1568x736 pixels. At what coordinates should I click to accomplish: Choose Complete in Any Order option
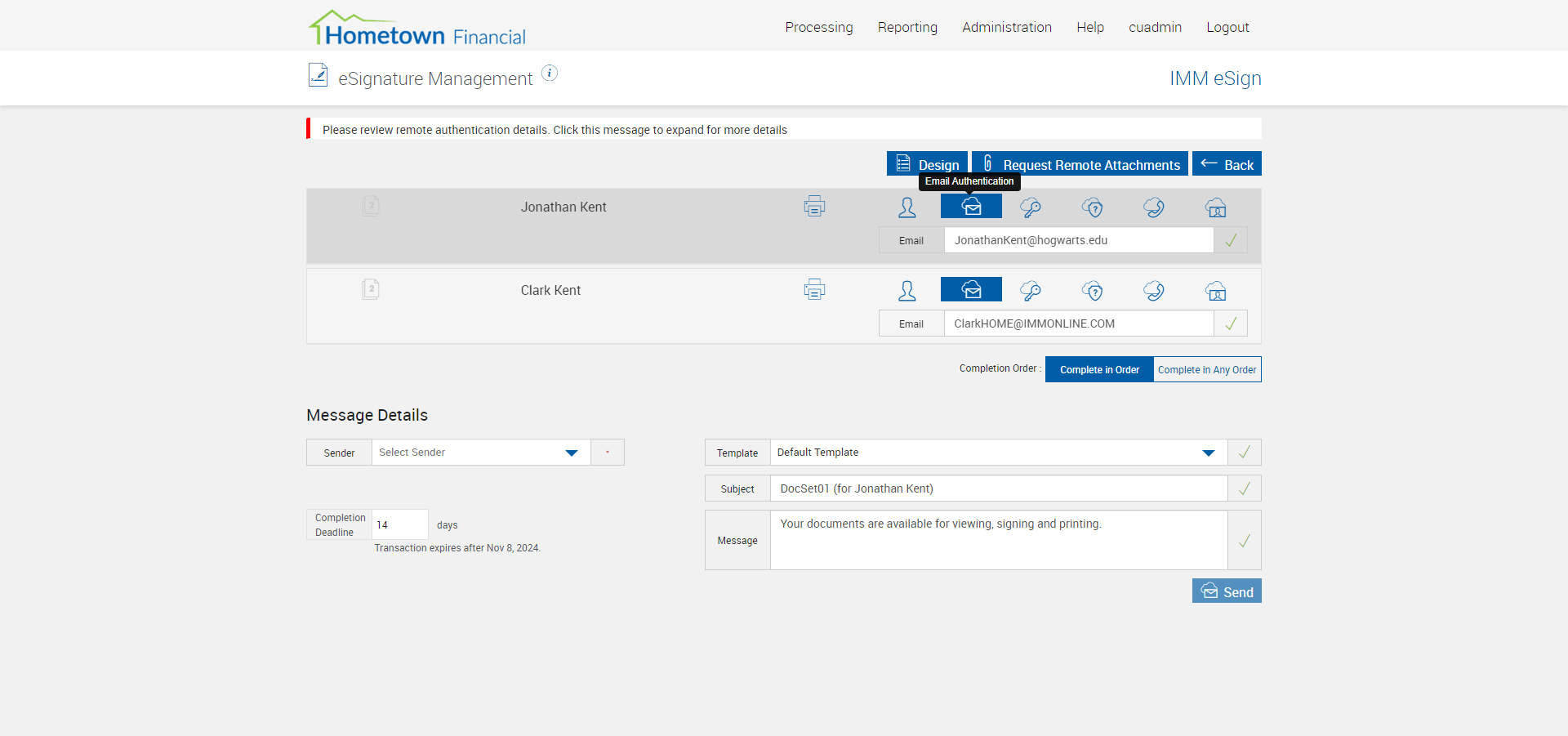point(1207,369)
